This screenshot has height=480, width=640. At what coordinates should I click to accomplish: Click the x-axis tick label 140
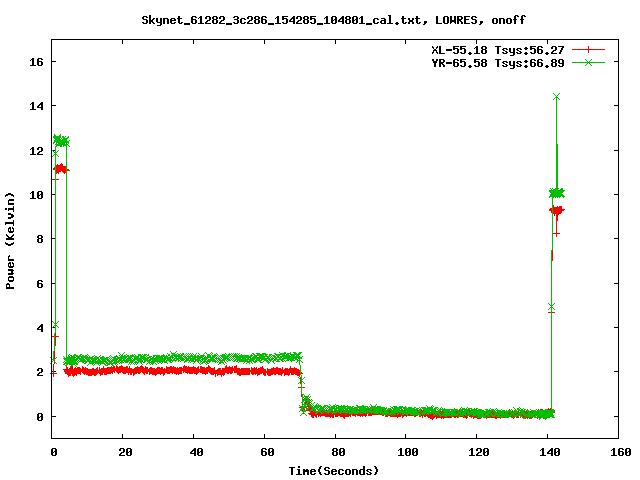(x=549, y=452)
